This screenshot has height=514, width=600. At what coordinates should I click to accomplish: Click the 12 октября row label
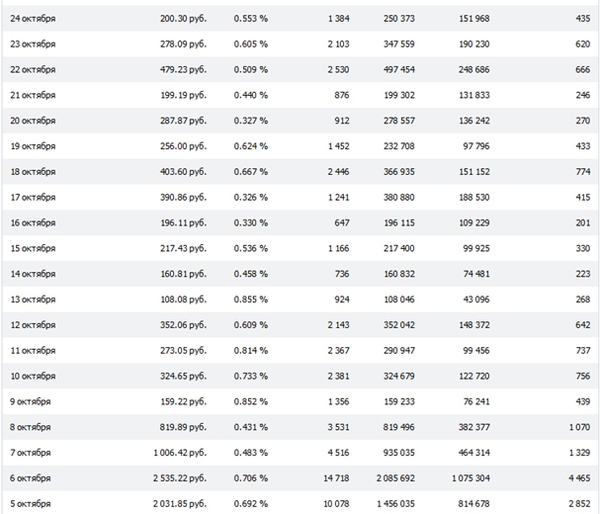32,325
